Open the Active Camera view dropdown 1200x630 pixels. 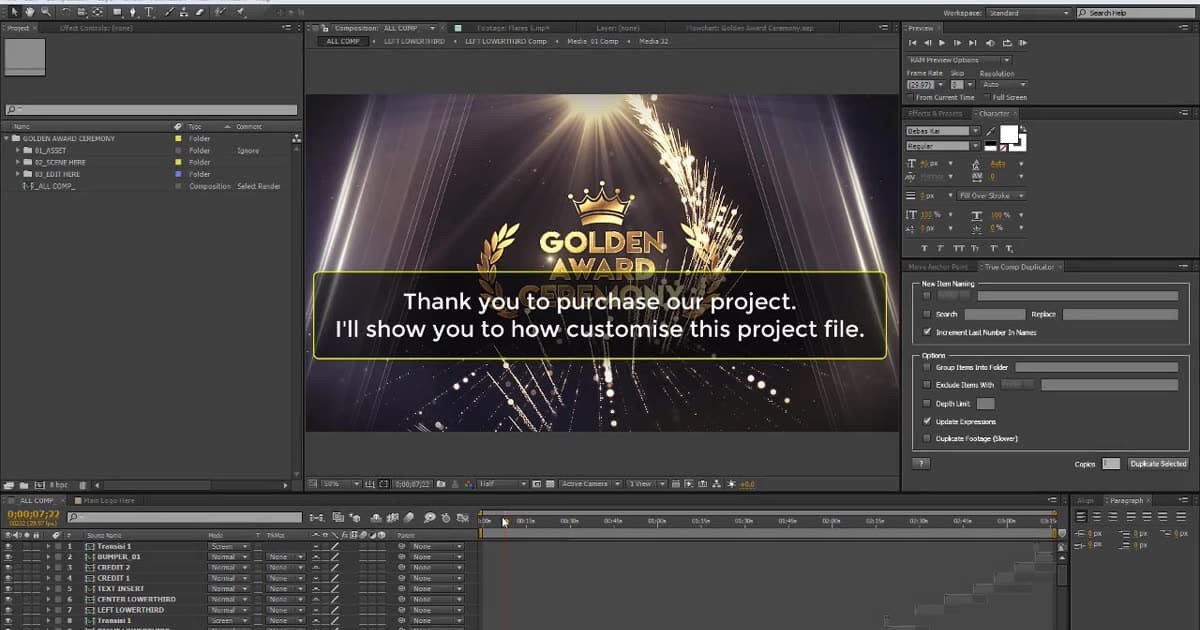(590, 484)
